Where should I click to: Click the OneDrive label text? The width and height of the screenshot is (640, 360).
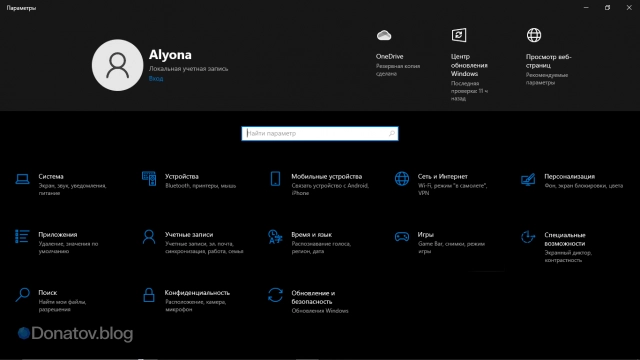(389, 56)
